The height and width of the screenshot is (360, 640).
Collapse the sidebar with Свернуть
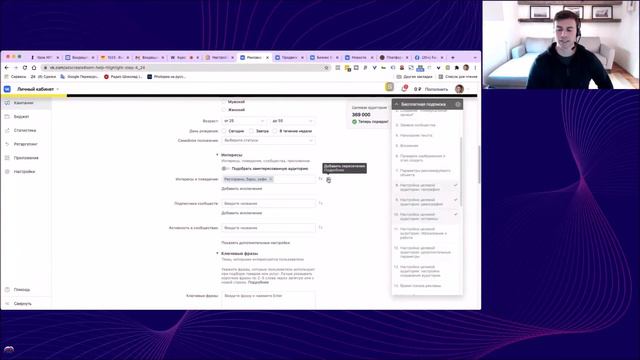click(21, 304)
